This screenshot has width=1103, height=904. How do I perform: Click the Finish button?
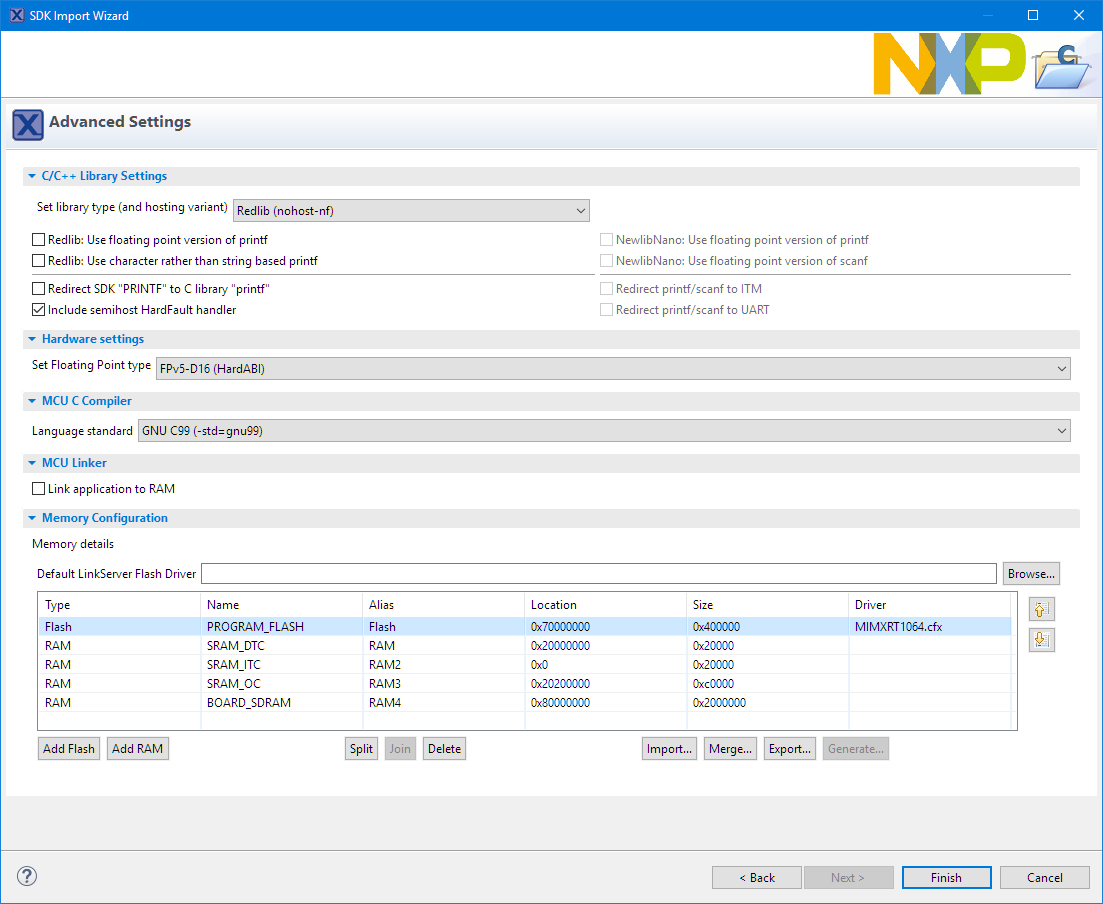946,878
